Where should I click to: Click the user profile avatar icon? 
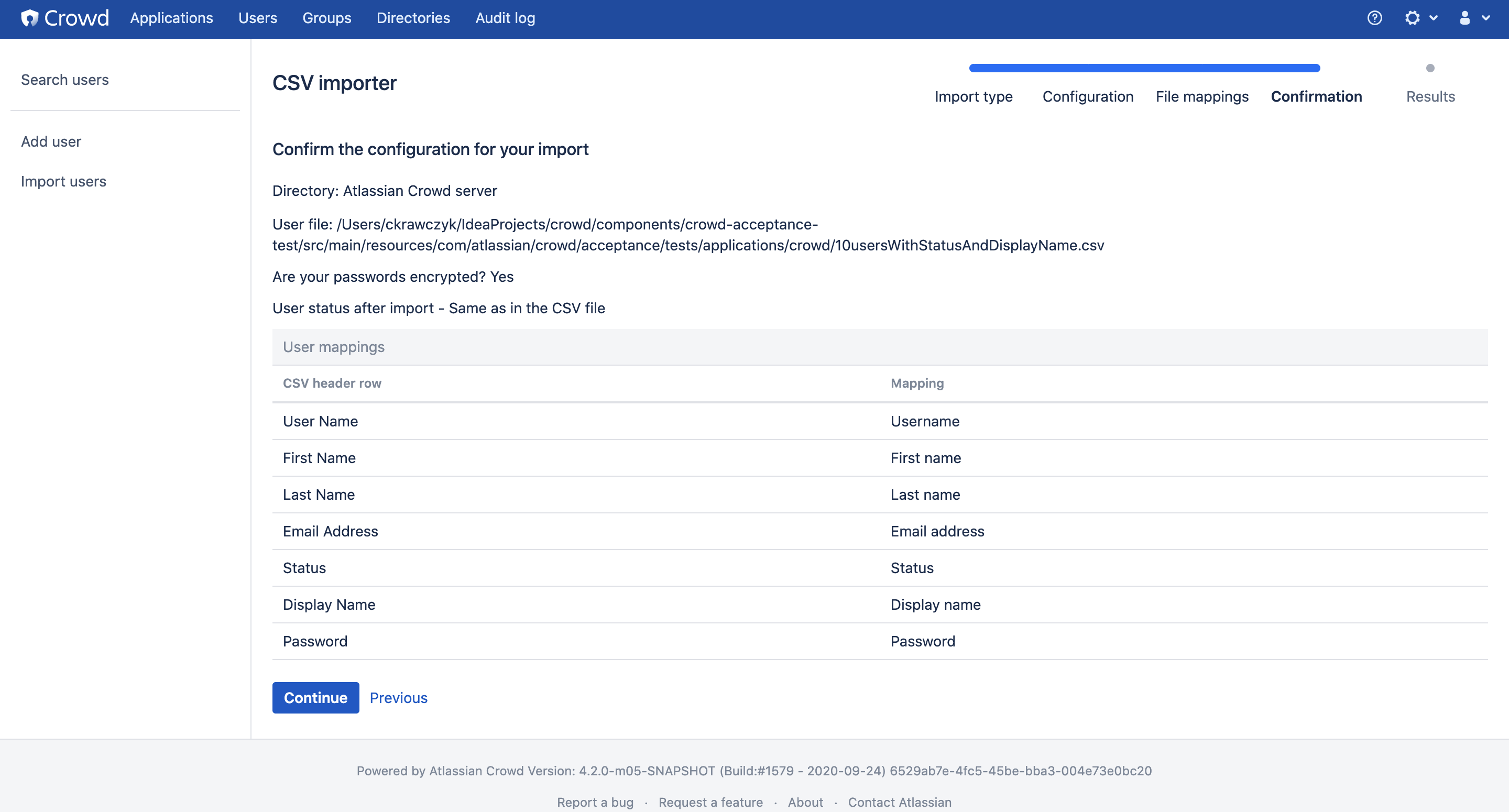click(x=1464, y=18)
